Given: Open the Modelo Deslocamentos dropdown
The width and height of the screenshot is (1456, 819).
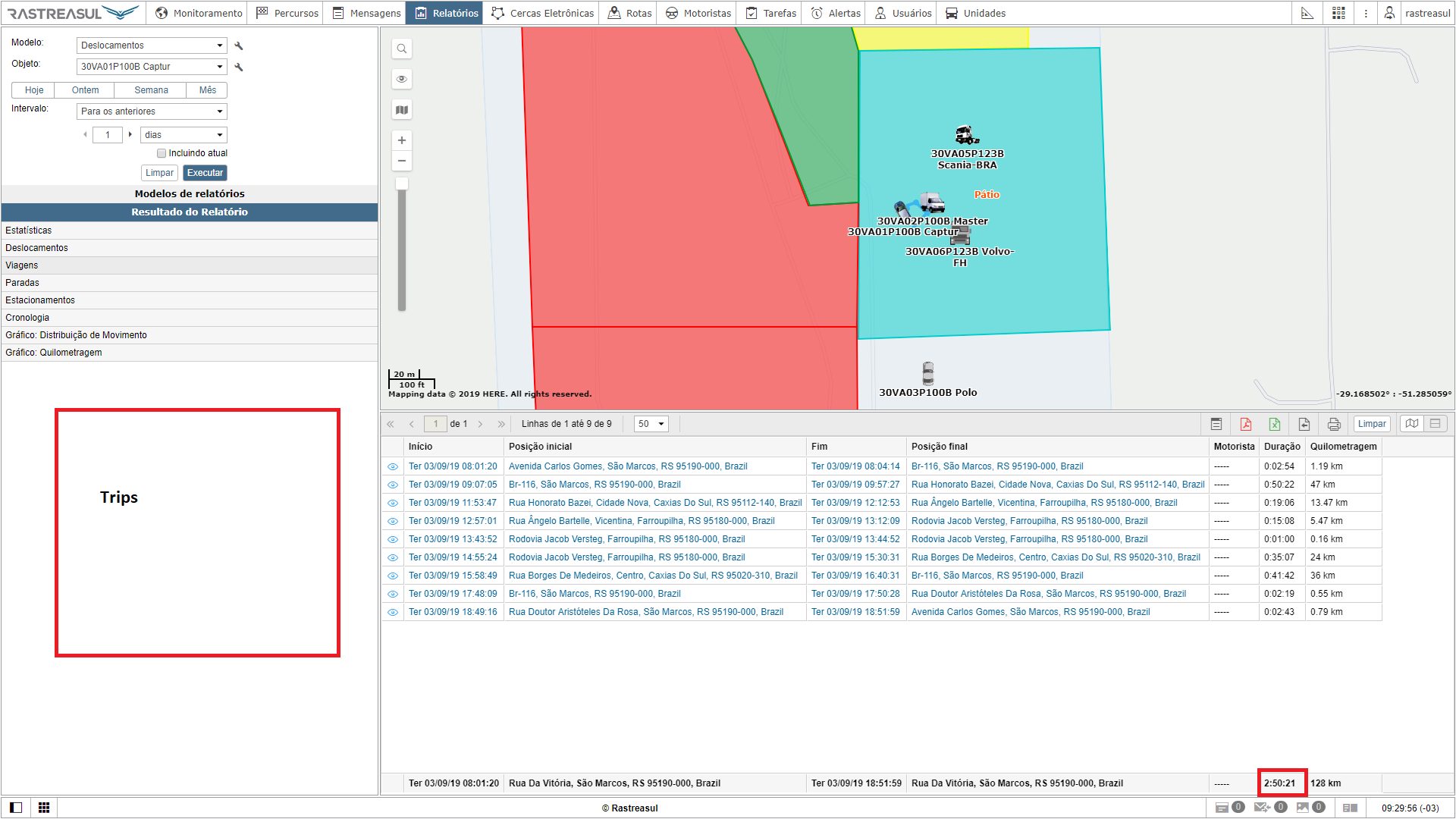Looking at the screenshot, I should click(152, 45).
